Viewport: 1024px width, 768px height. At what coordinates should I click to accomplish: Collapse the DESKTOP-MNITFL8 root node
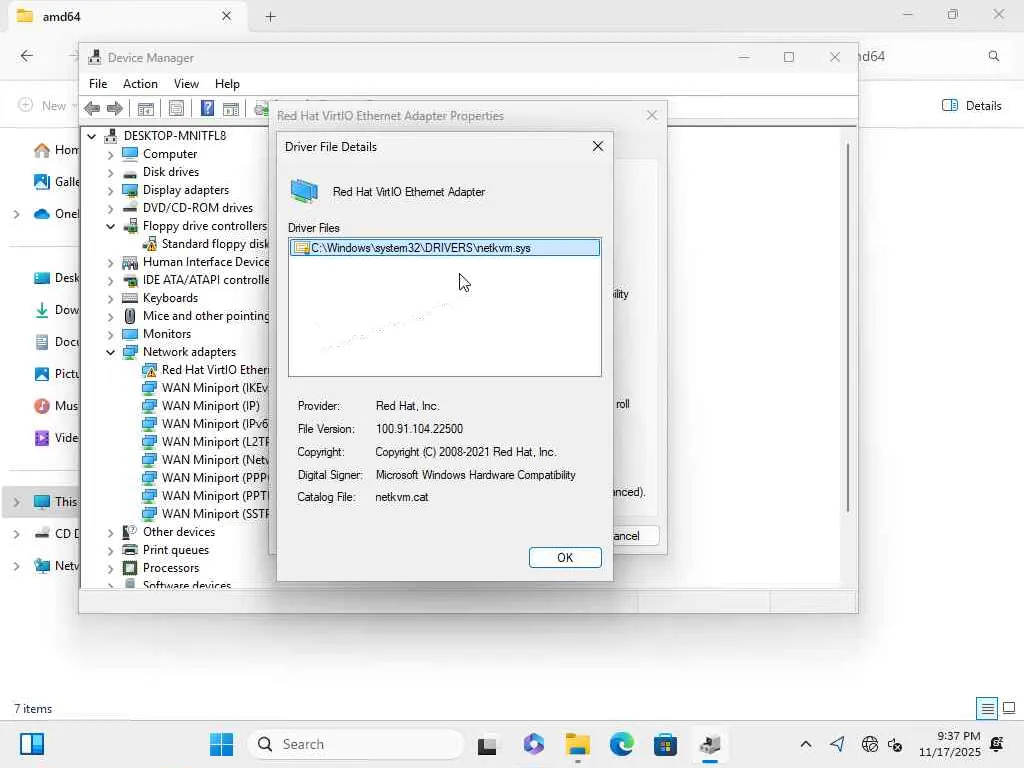tap(92, 136)
